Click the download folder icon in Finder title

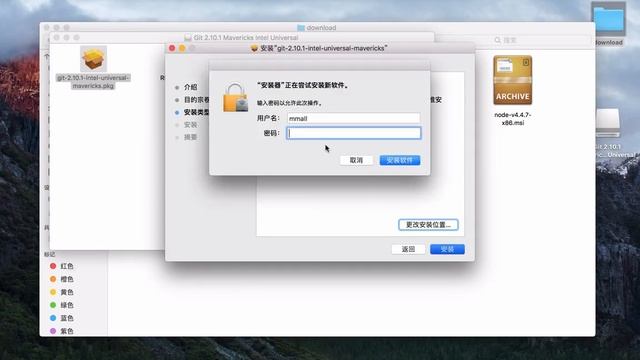301,28
